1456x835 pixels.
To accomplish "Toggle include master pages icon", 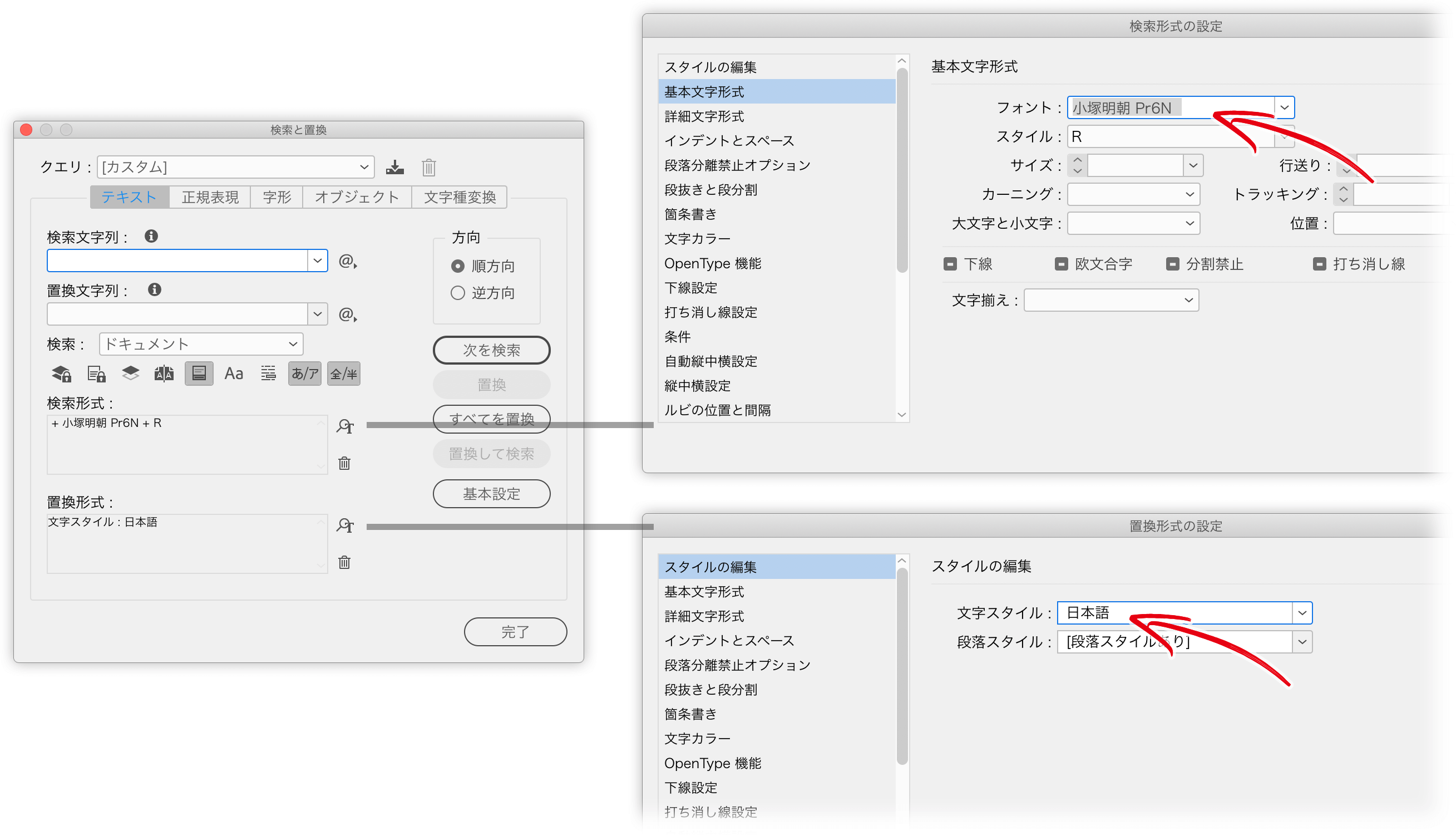I will point(164,374).
